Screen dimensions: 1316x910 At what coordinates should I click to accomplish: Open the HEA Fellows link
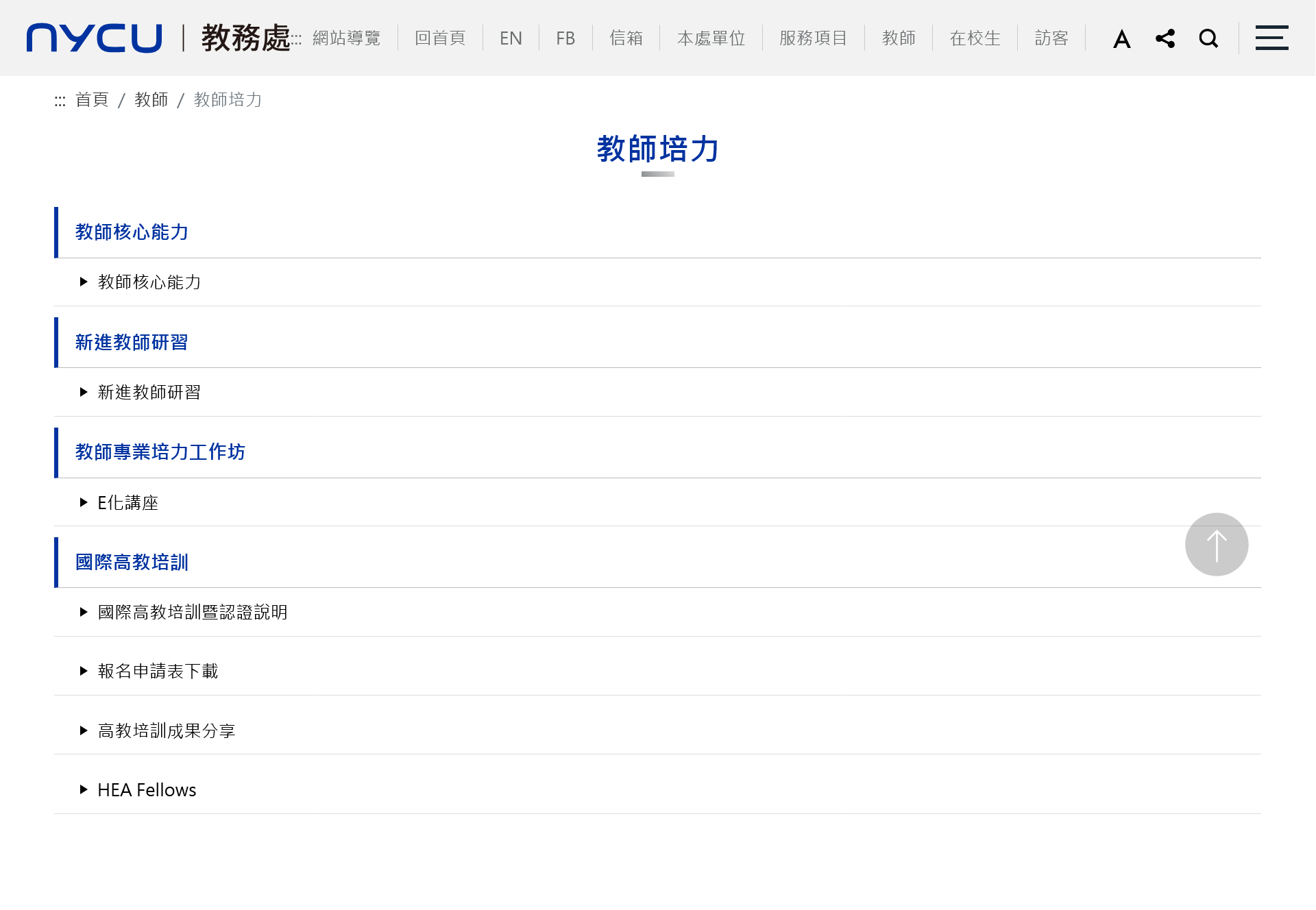[147, 790]
